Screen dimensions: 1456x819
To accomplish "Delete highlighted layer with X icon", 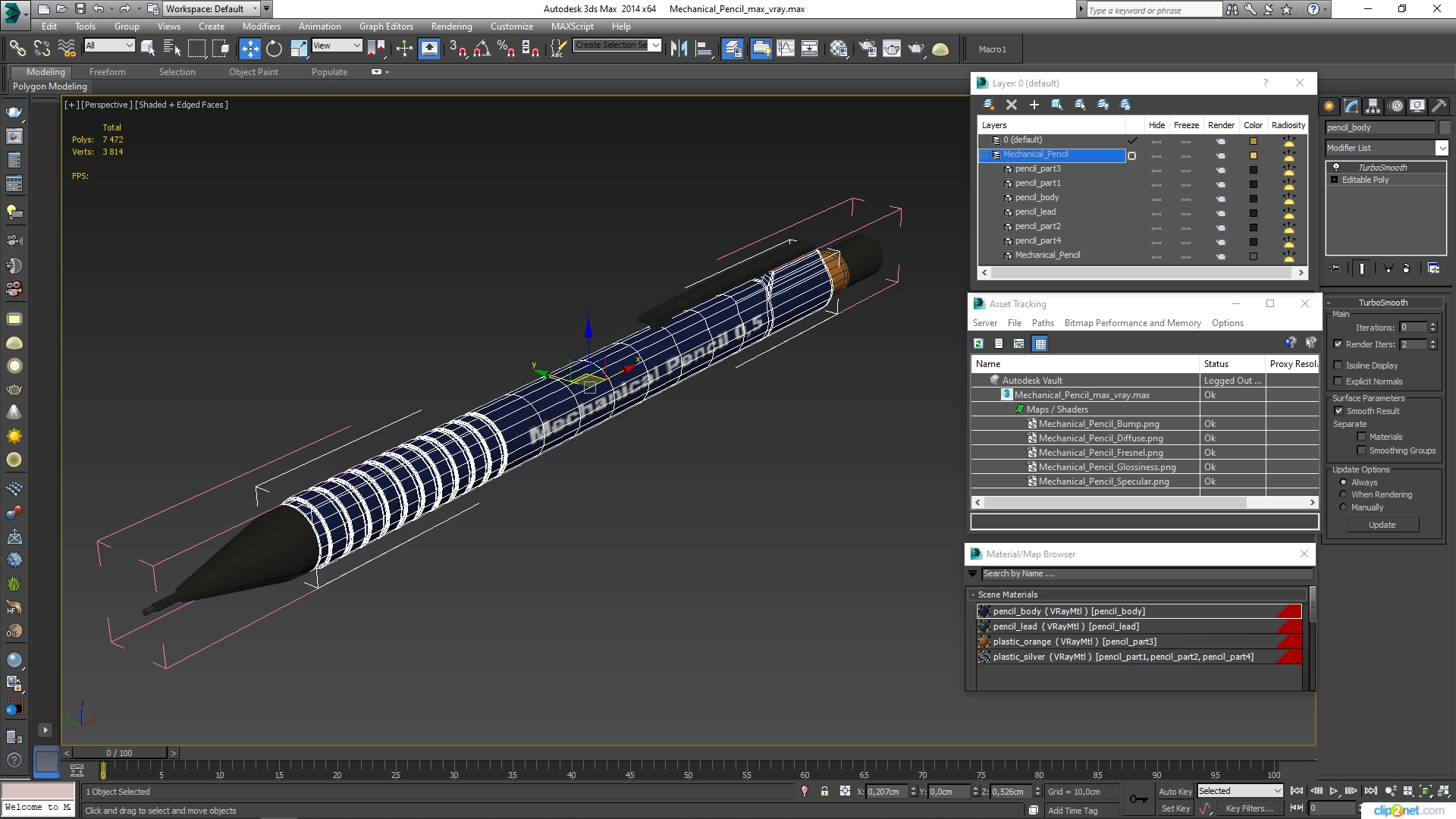I will 1011,105.
